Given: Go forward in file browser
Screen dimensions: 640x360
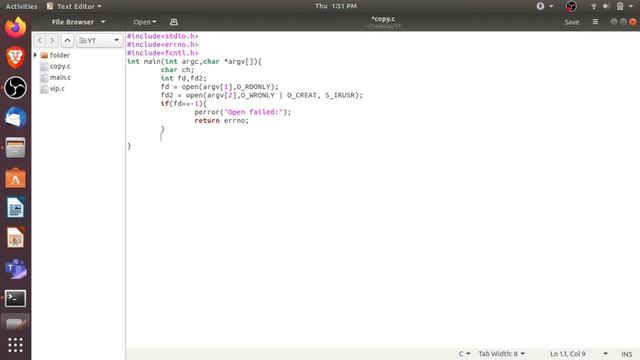Looking at the screenshot, I should tap(52, 40).
